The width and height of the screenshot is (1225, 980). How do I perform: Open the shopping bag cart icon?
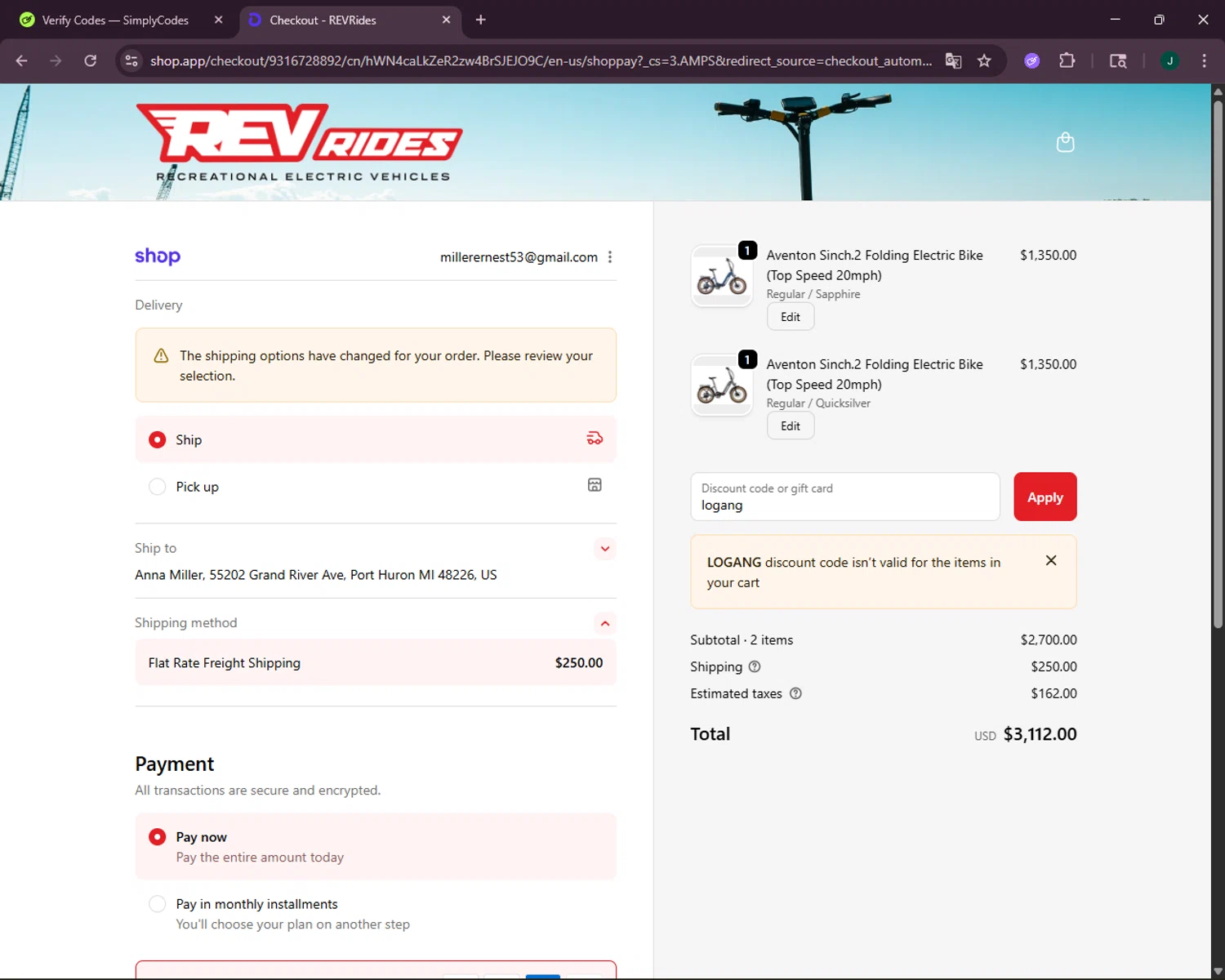[x=1065, y=142]
